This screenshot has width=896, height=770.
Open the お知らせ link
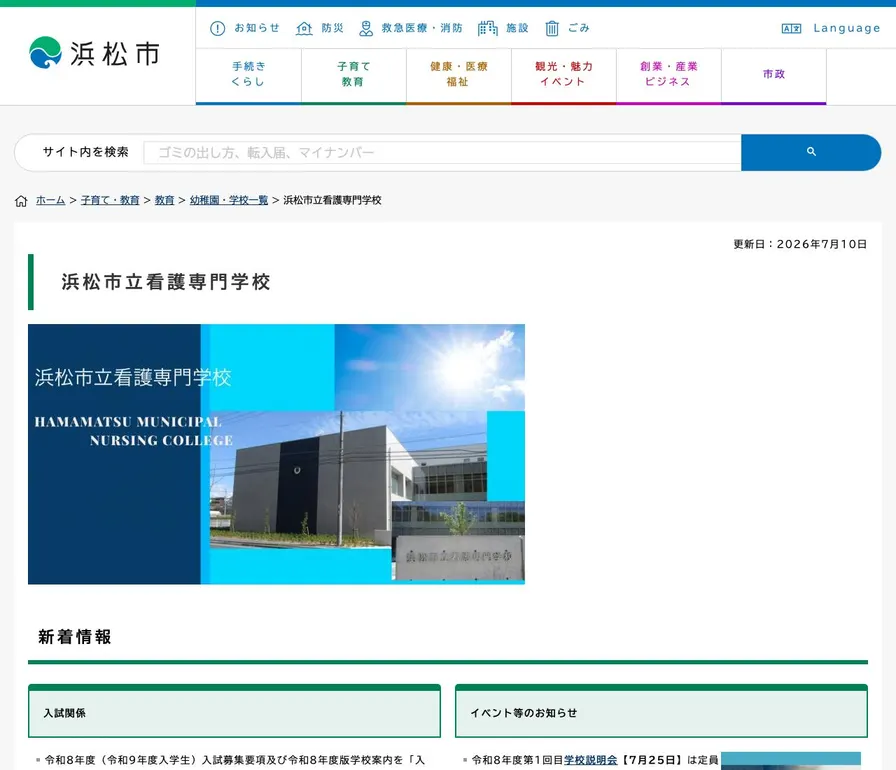point(257,28)
